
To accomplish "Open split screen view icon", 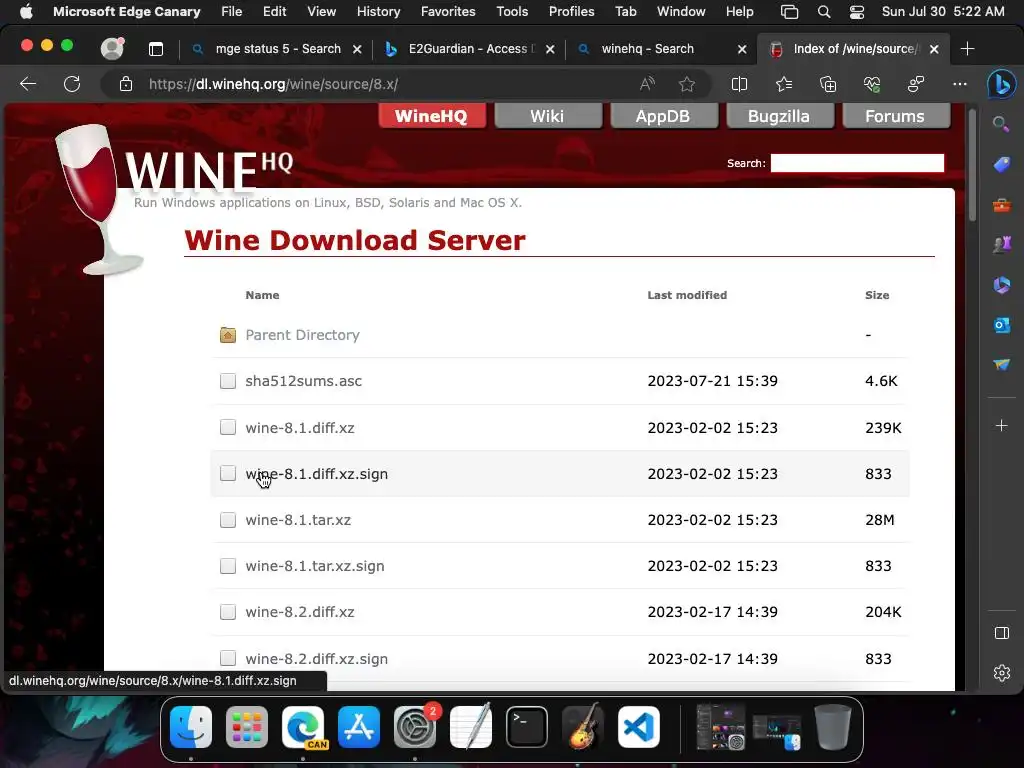I will 739,84.
